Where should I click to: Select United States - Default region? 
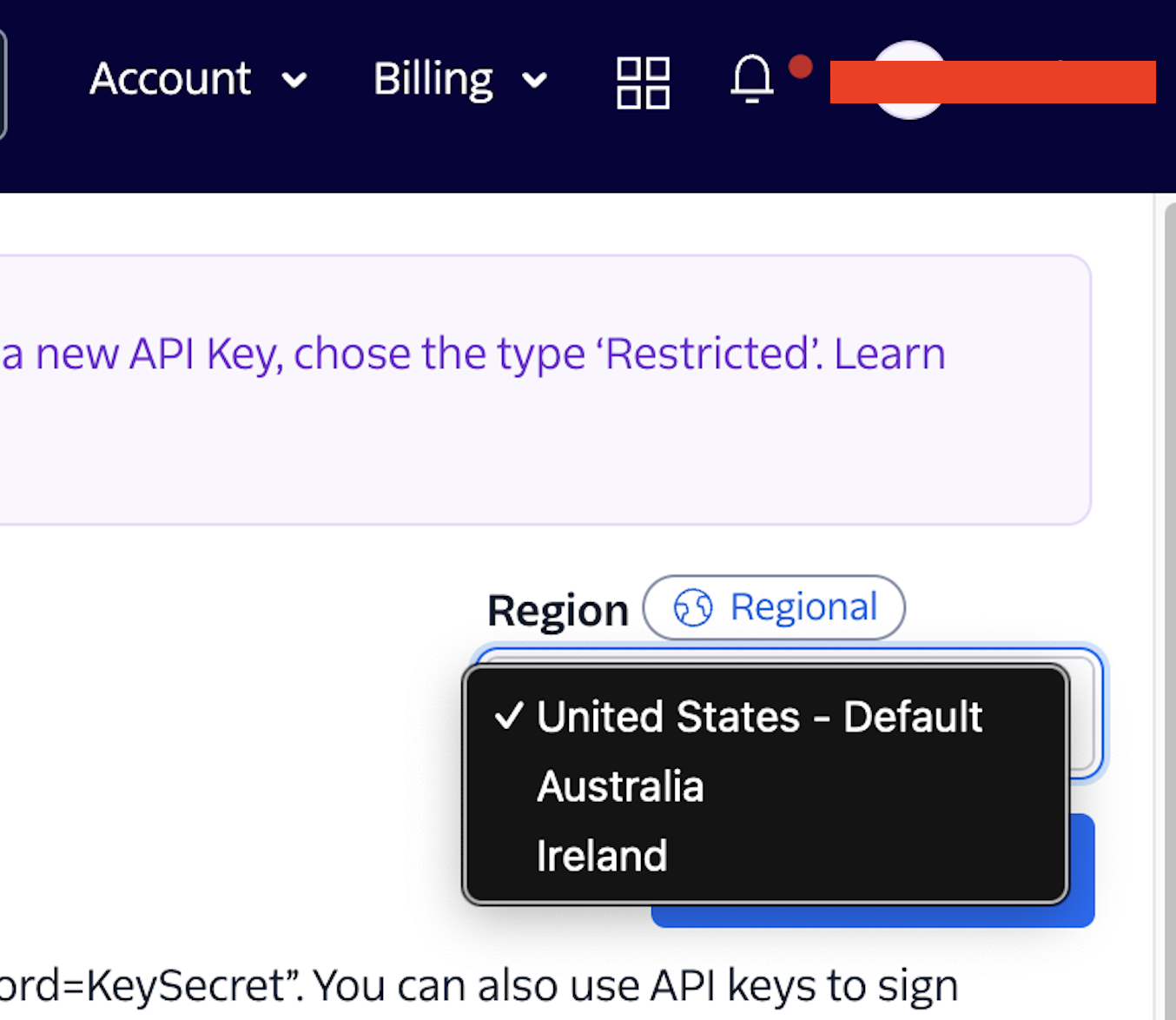(x=759, y=718)
